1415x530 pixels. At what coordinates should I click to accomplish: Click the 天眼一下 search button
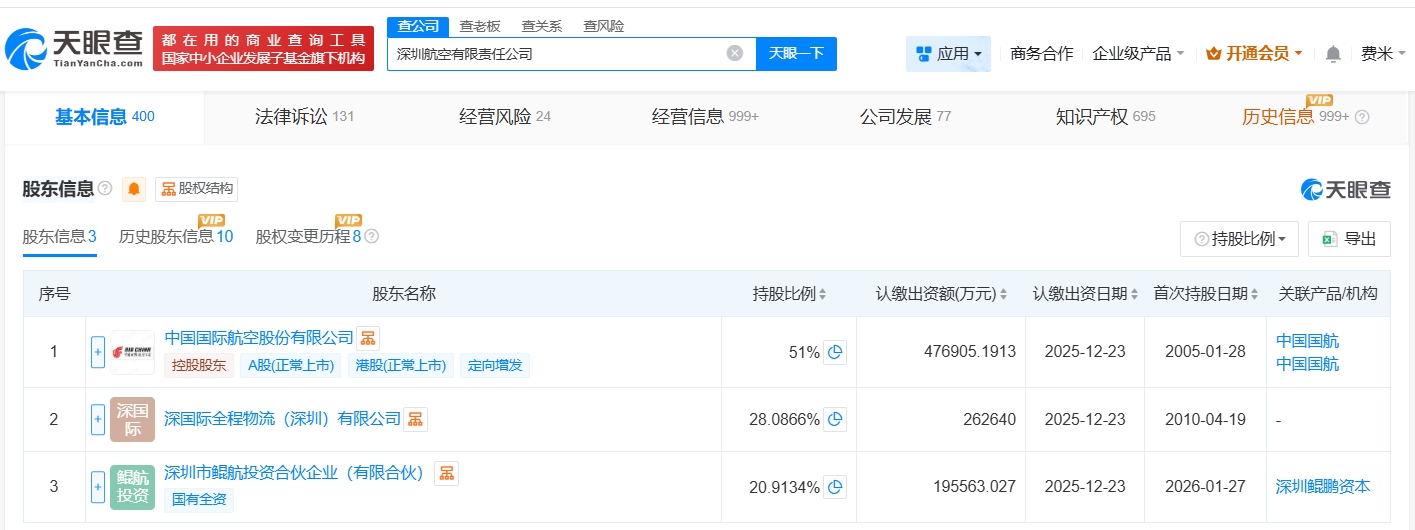796,54
